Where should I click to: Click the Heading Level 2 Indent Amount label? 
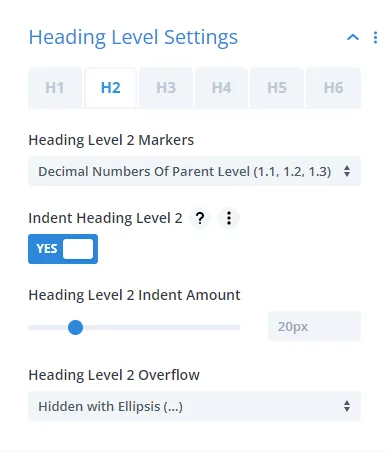pos(134,295)
